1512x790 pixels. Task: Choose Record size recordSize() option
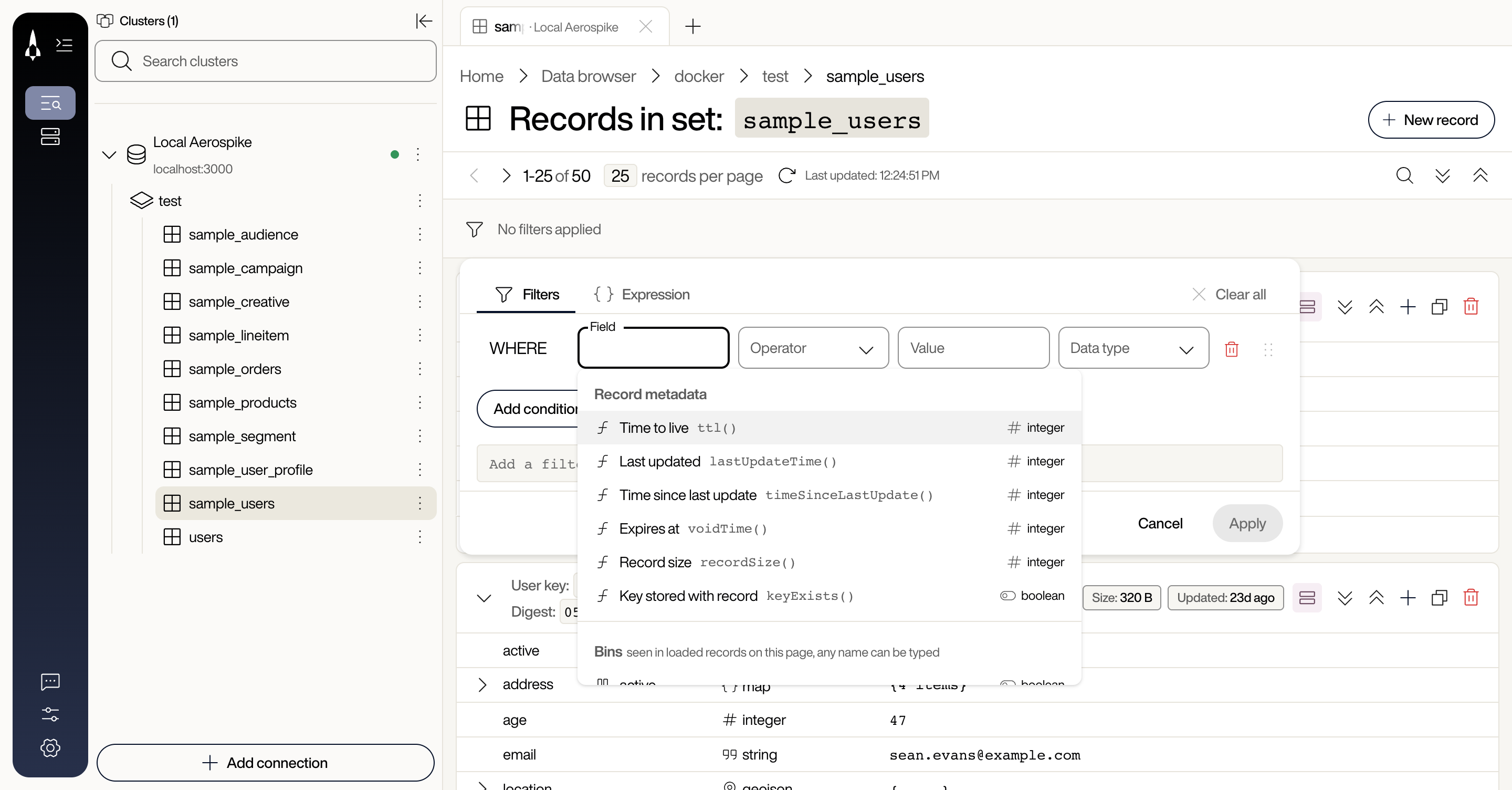tap(829, 562)
